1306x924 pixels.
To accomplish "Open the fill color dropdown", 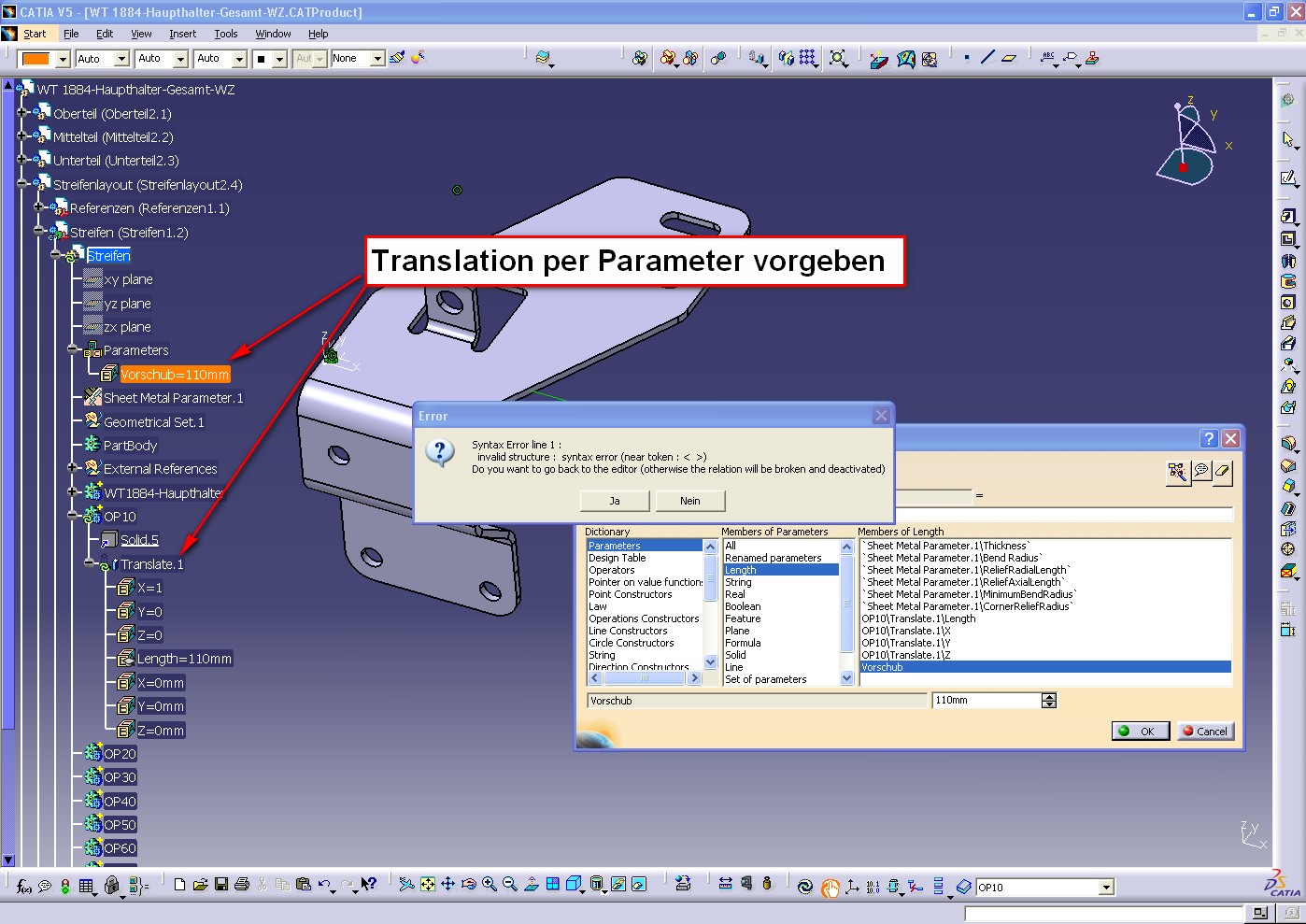I will 63,59.
